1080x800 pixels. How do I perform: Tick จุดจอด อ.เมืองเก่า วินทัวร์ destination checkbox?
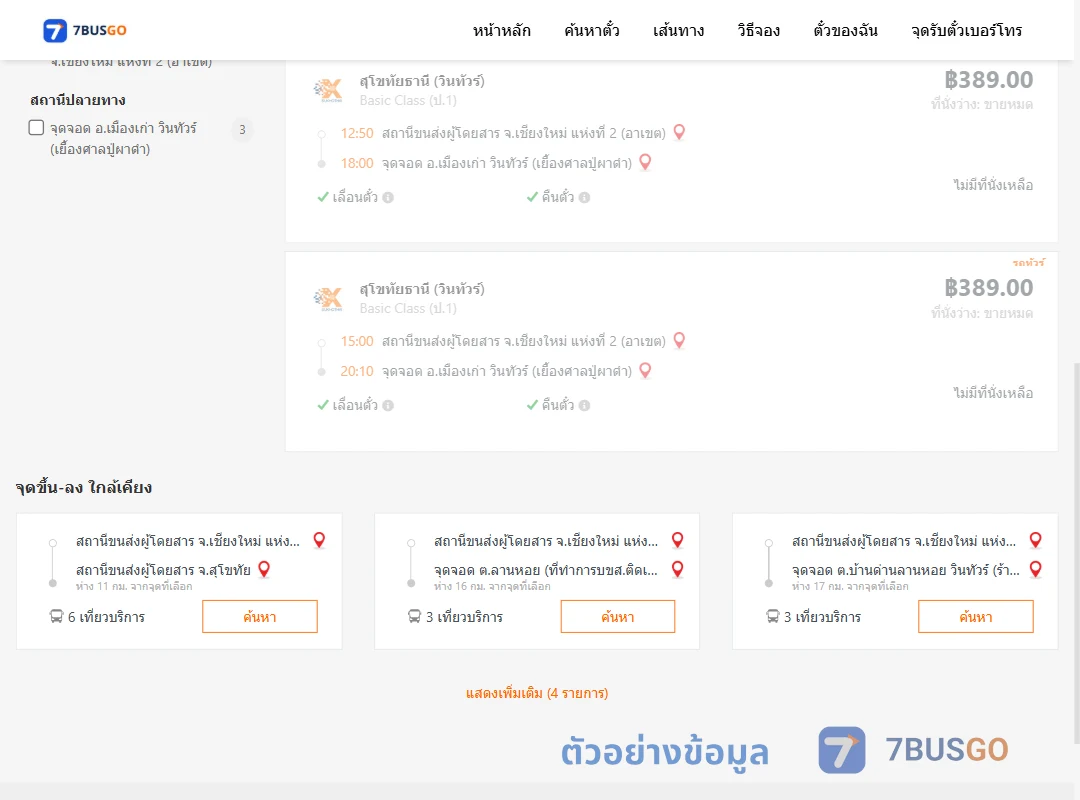37,127
